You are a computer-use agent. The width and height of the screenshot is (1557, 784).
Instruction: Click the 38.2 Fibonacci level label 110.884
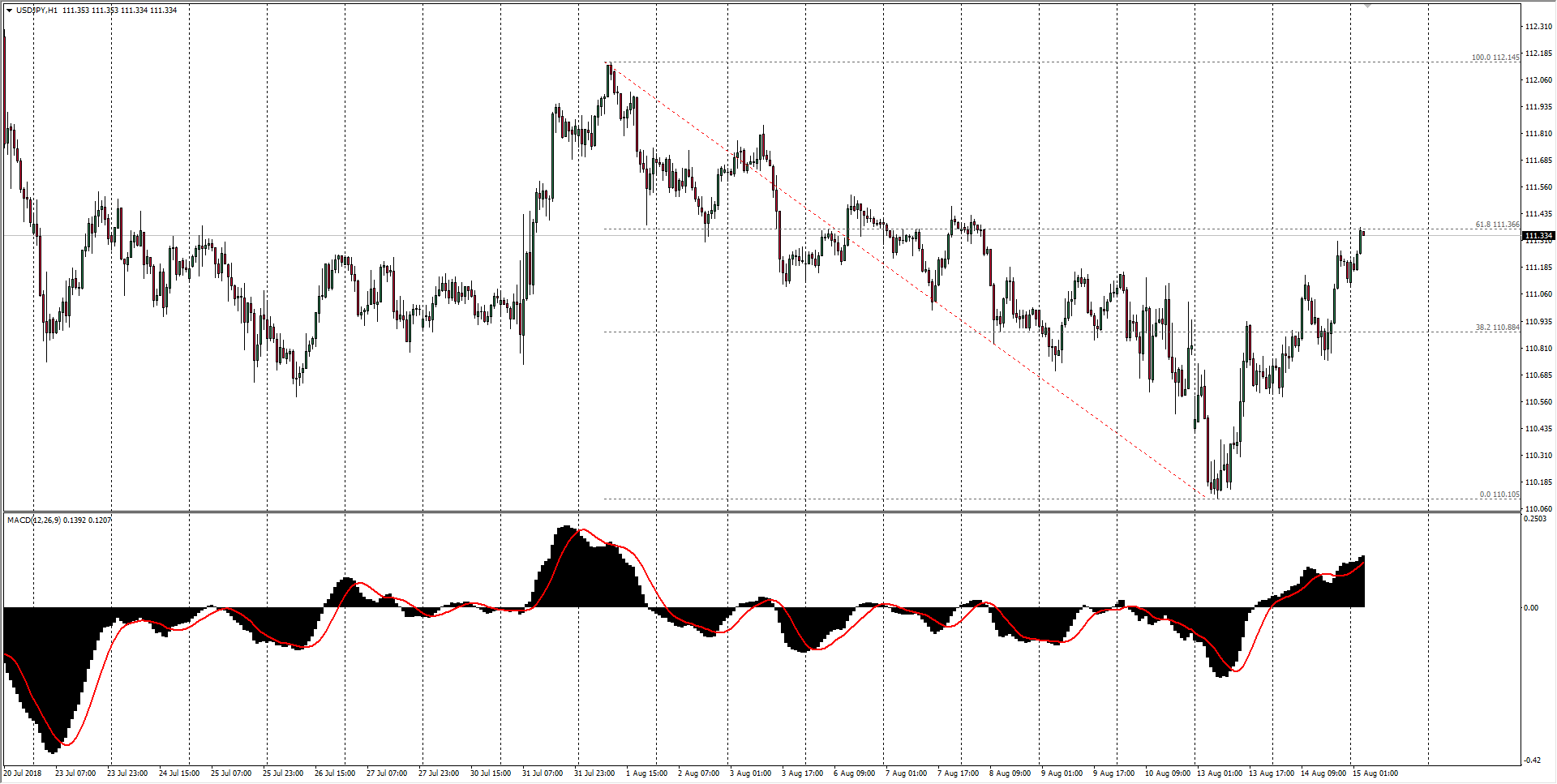click(x=1497, y=328)
